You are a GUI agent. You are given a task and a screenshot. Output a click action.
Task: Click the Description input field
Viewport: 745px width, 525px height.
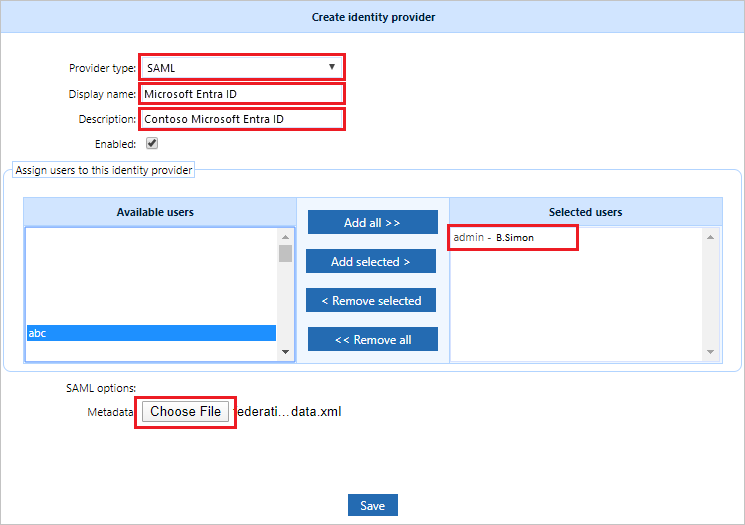tap(242, 119)
